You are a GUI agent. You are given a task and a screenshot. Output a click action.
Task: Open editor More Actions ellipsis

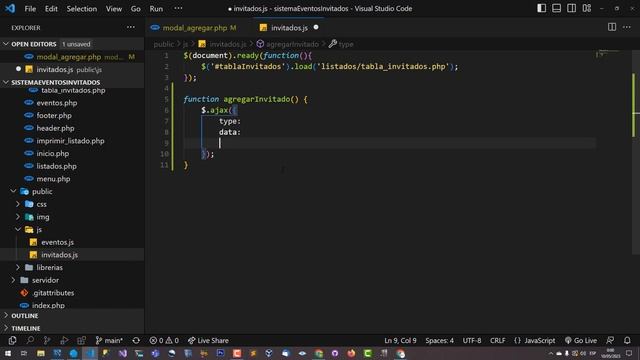click(627, 27)
